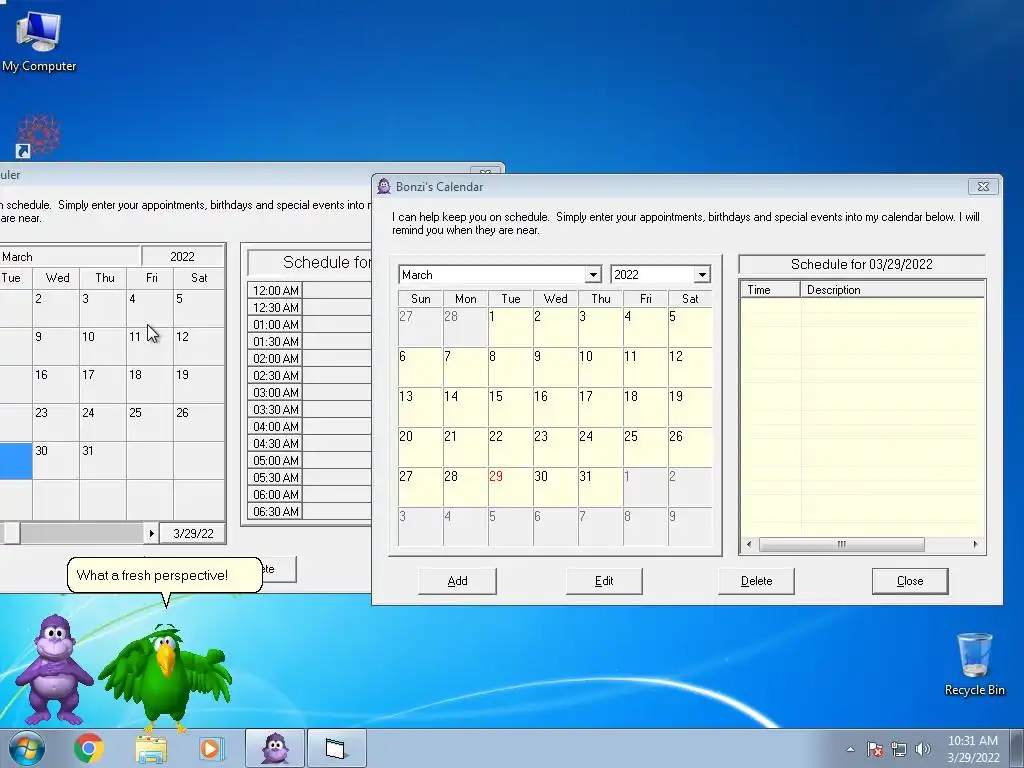Open the taskbar clock showing 10:31 AM
The height and width of the screenshot is (768, 1024).
(973, 748)
